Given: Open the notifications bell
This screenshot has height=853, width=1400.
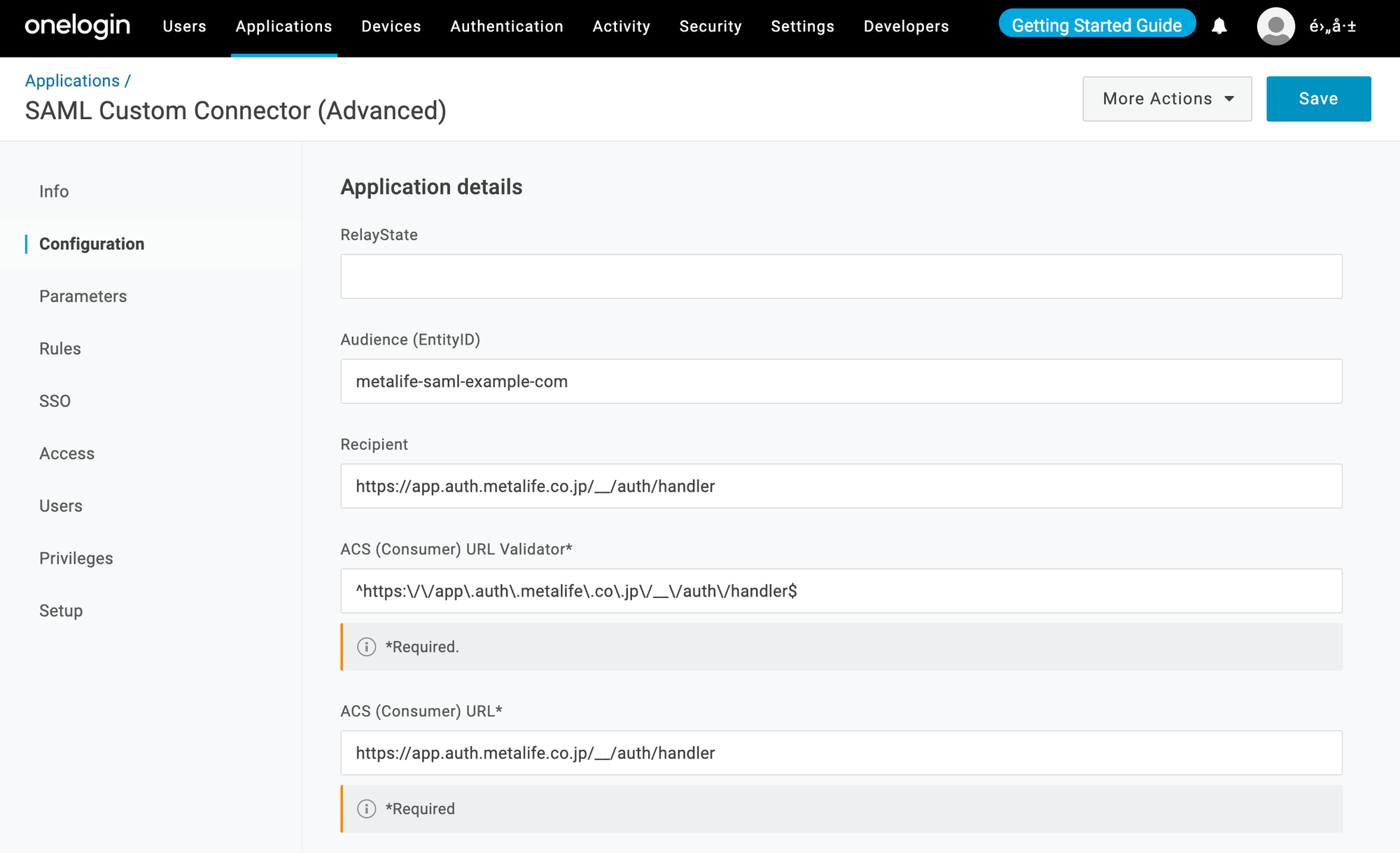Looking at the screenshot, I should click(x=1219, y=26).
